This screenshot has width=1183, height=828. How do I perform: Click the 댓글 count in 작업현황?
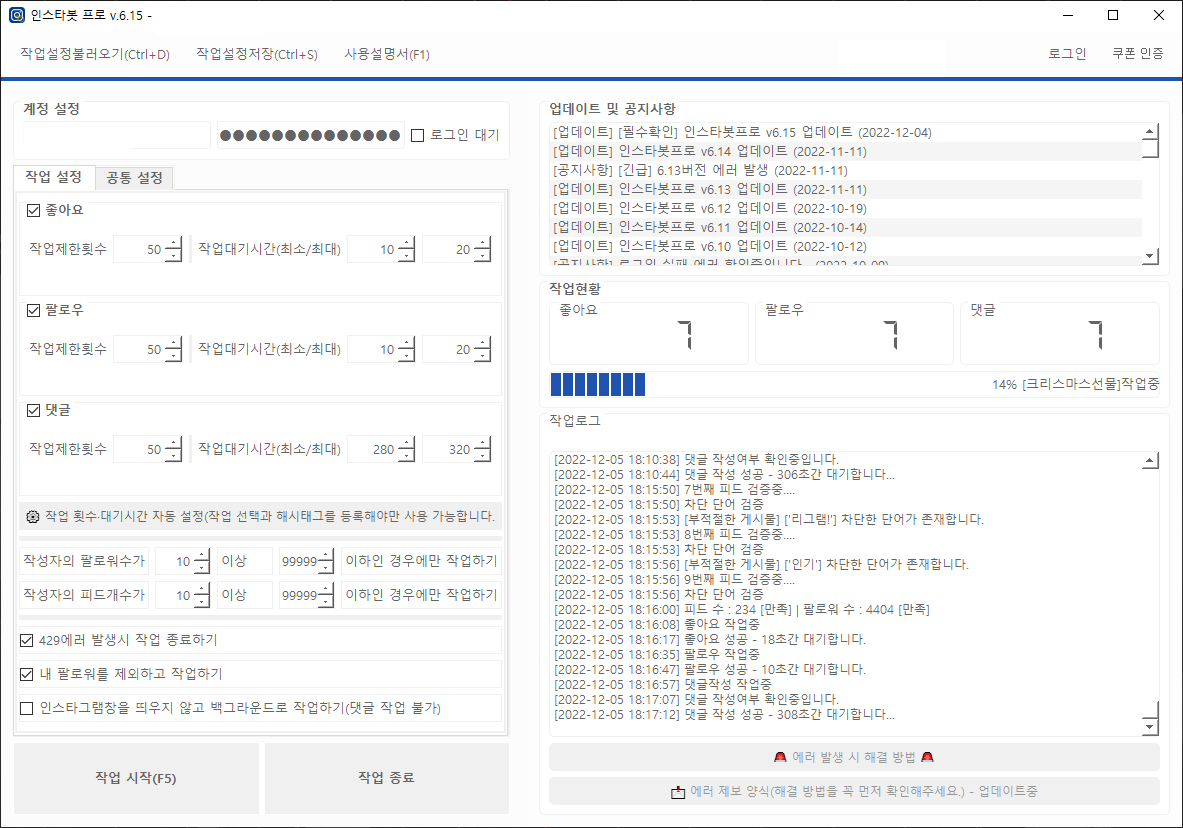click(x=1095, y=335)
